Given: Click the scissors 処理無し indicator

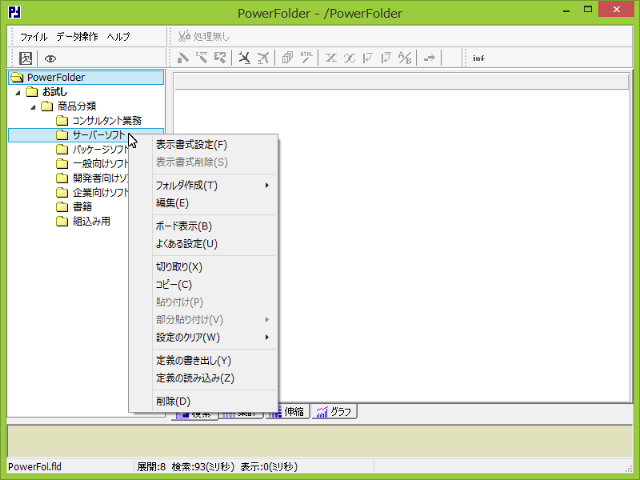Looking at the screenshot, I should coord(204,37).
